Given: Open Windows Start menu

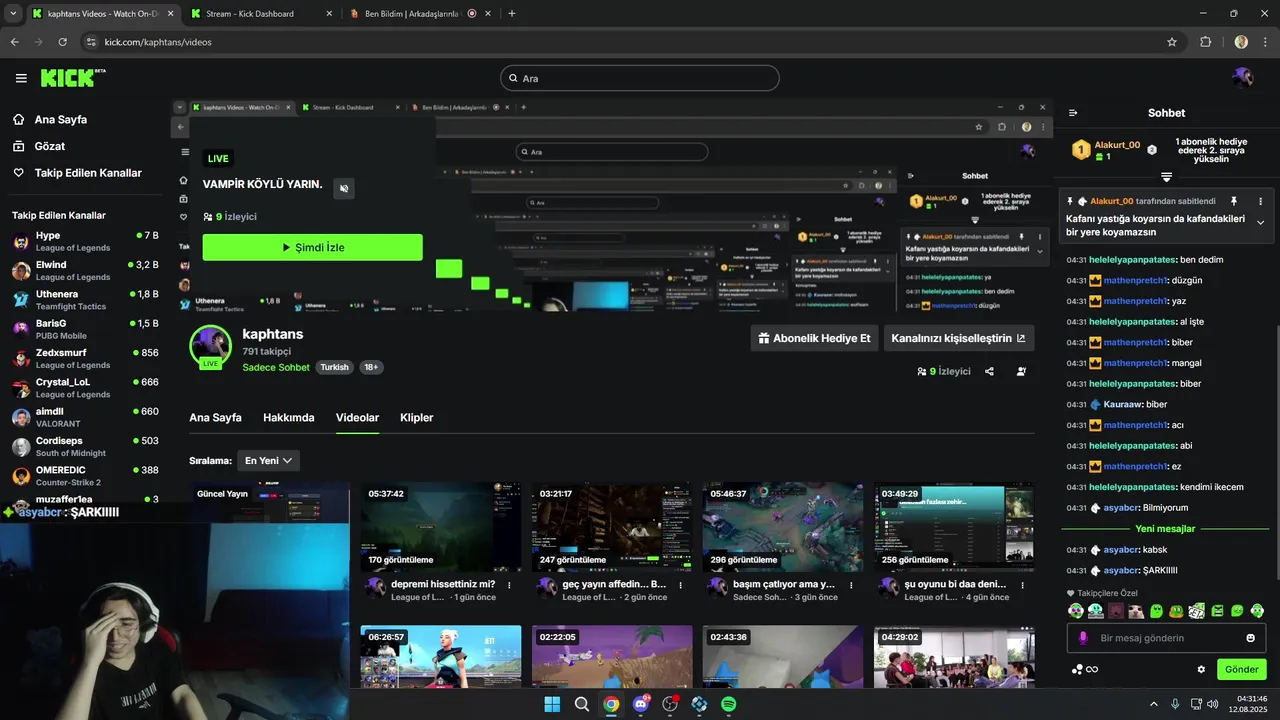Looking at the screenshot, I should (552, 704).
